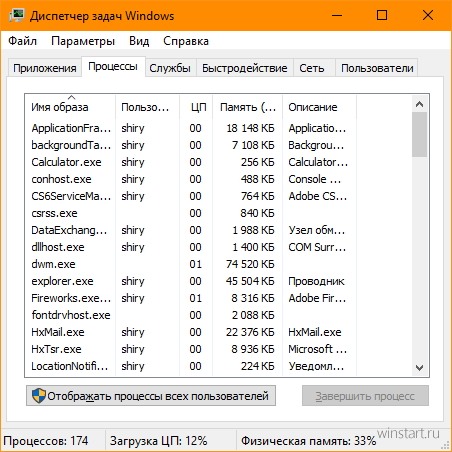This screenshot has height=452, width=452.
Task: Open the Параметры menu
Action: click(83, 41)
